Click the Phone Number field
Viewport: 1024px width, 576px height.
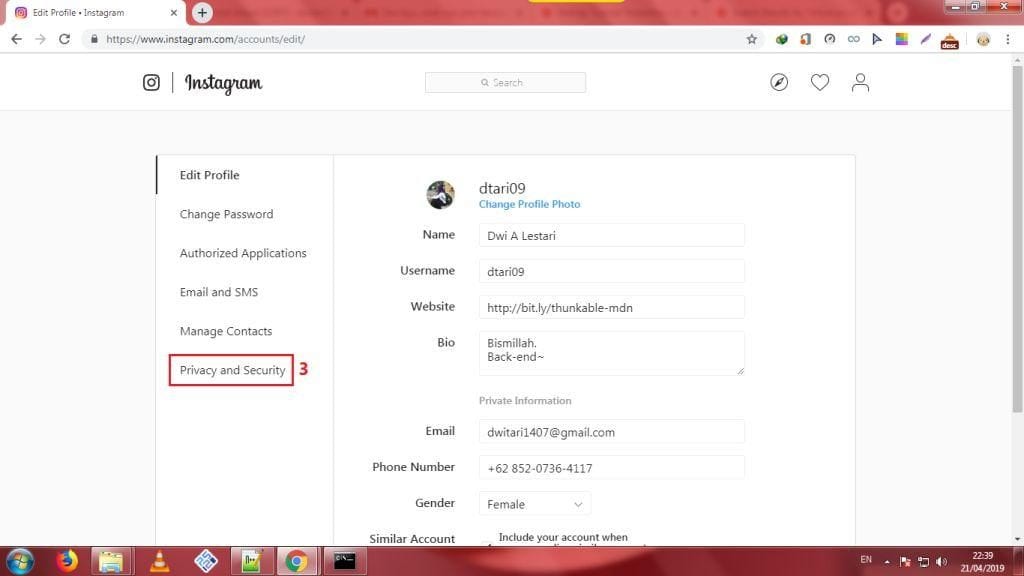pos(611,468)
